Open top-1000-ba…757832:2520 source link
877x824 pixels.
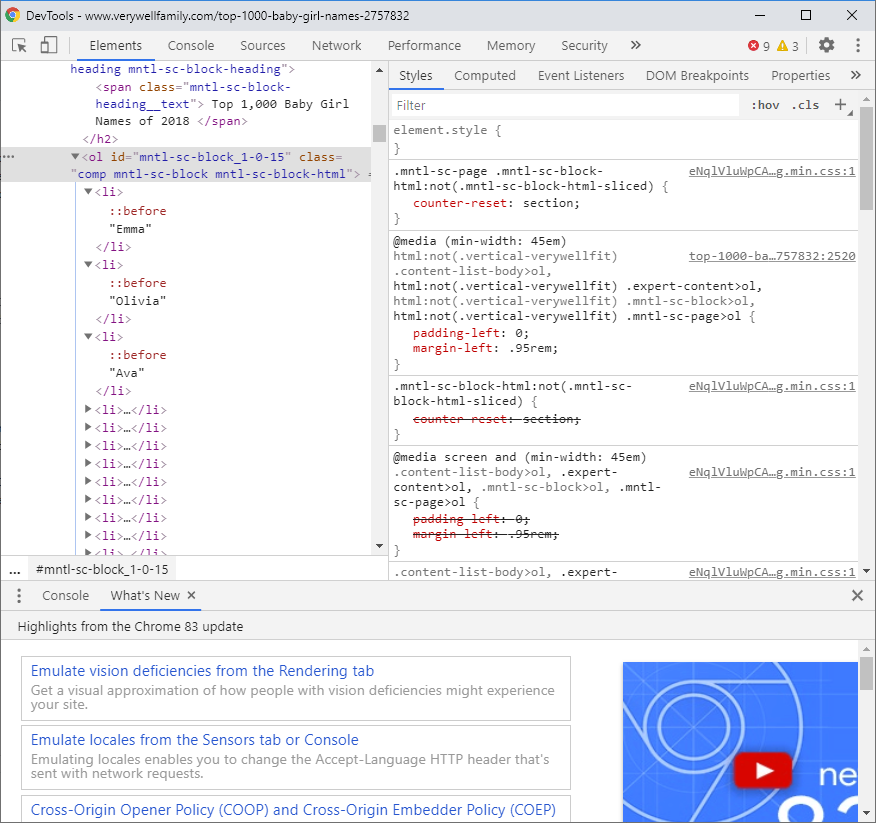tap(772, 256)
